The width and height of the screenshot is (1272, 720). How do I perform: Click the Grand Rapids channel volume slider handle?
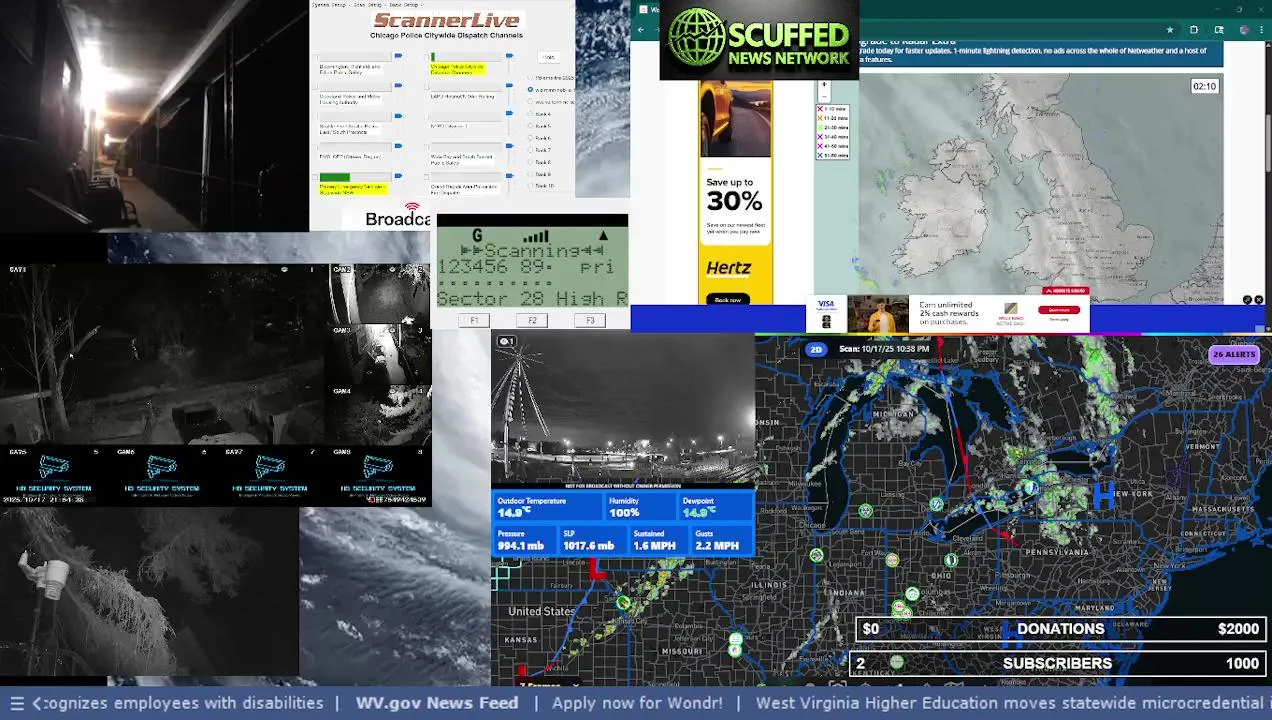coord(509,176)
